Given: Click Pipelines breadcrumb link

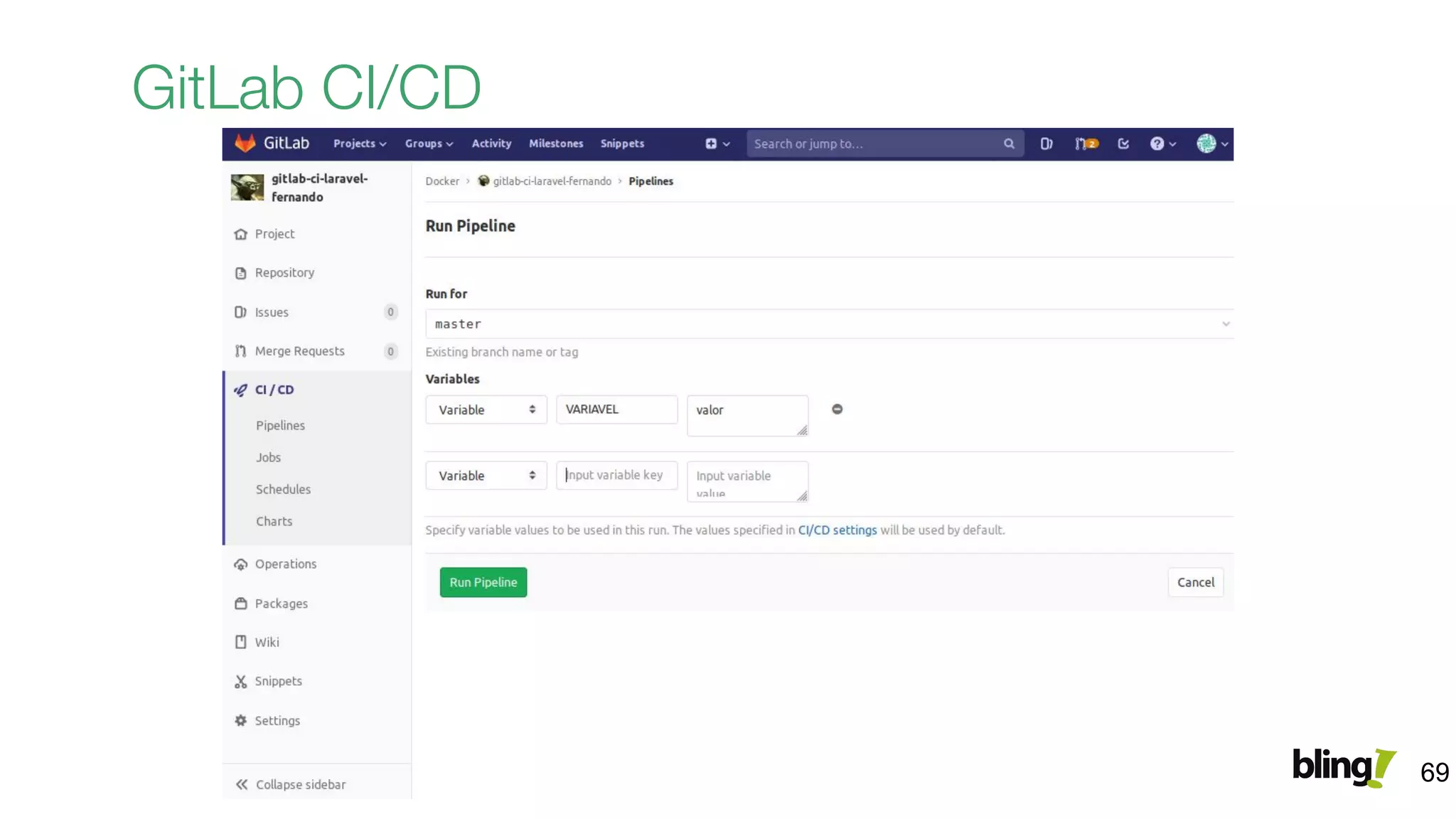Looking at the screenshot, I should tap(651, 181).
